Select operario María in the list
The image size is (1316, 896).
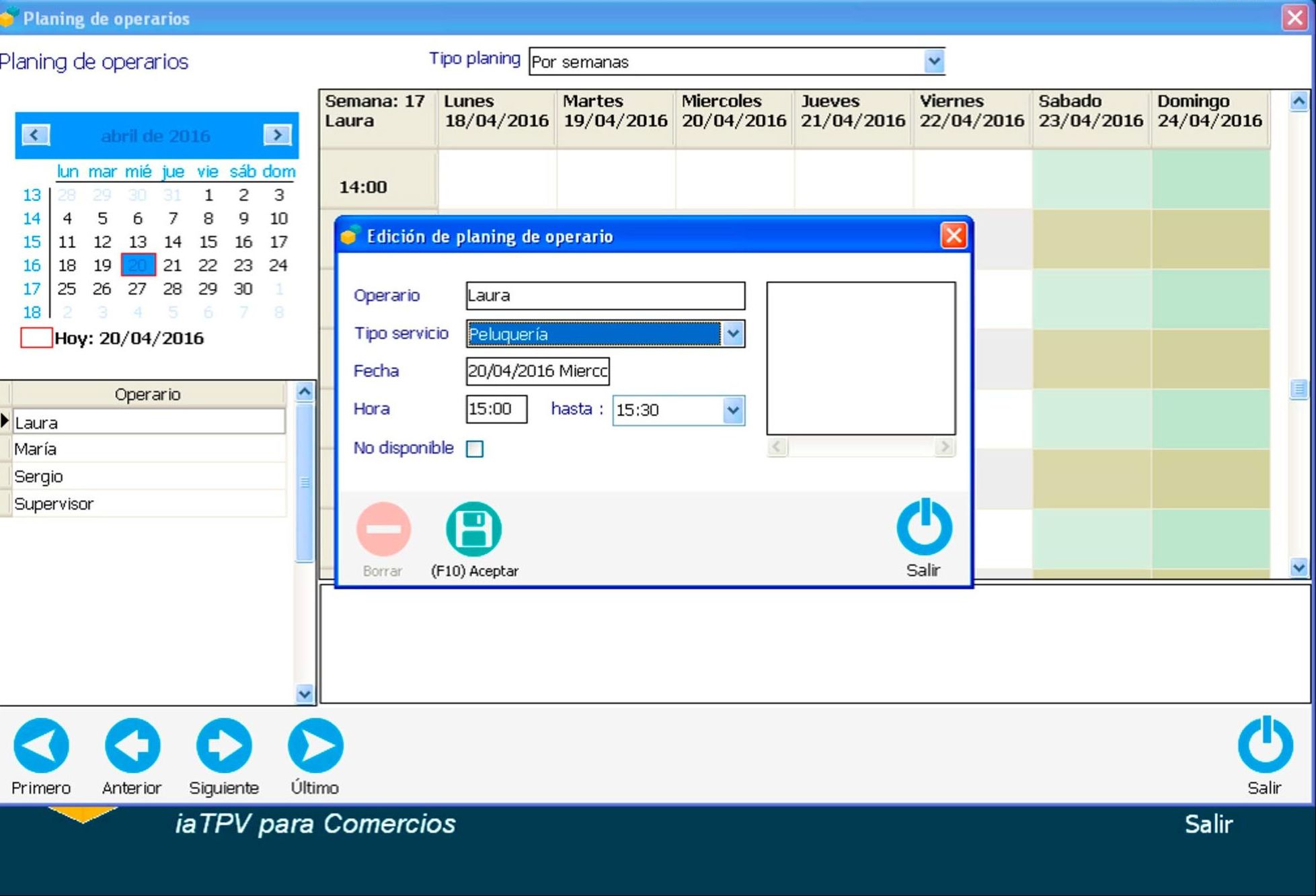click(149, 449)
